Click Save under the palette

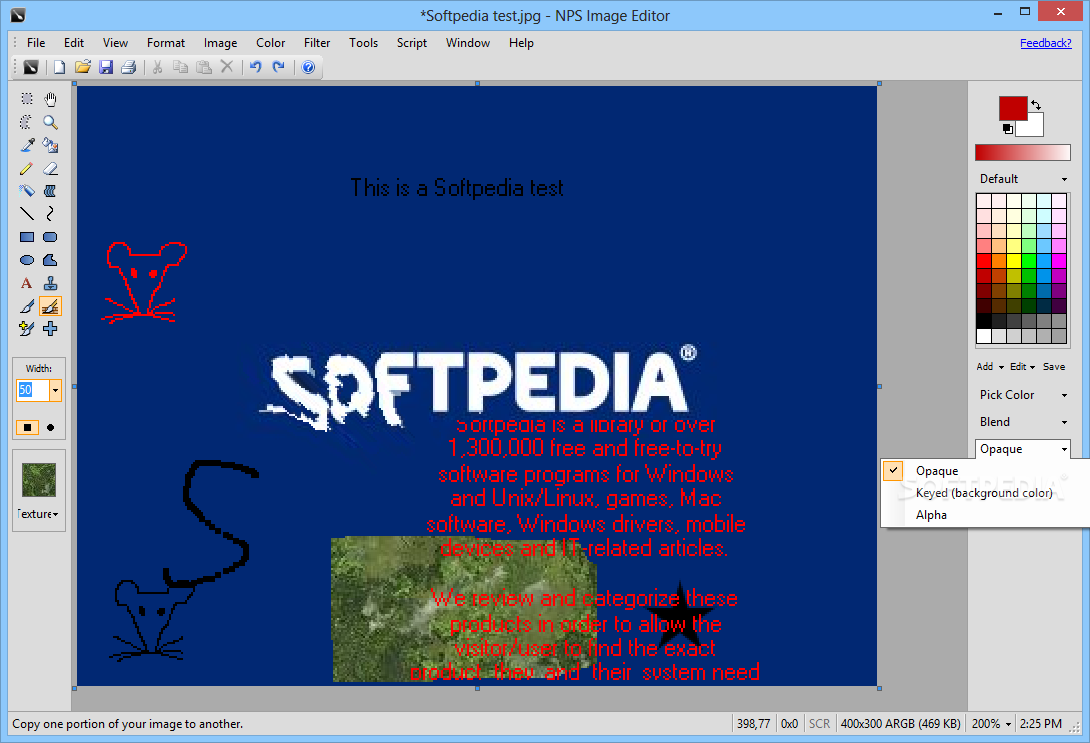pyautogui.click(x=1054, y=366)
